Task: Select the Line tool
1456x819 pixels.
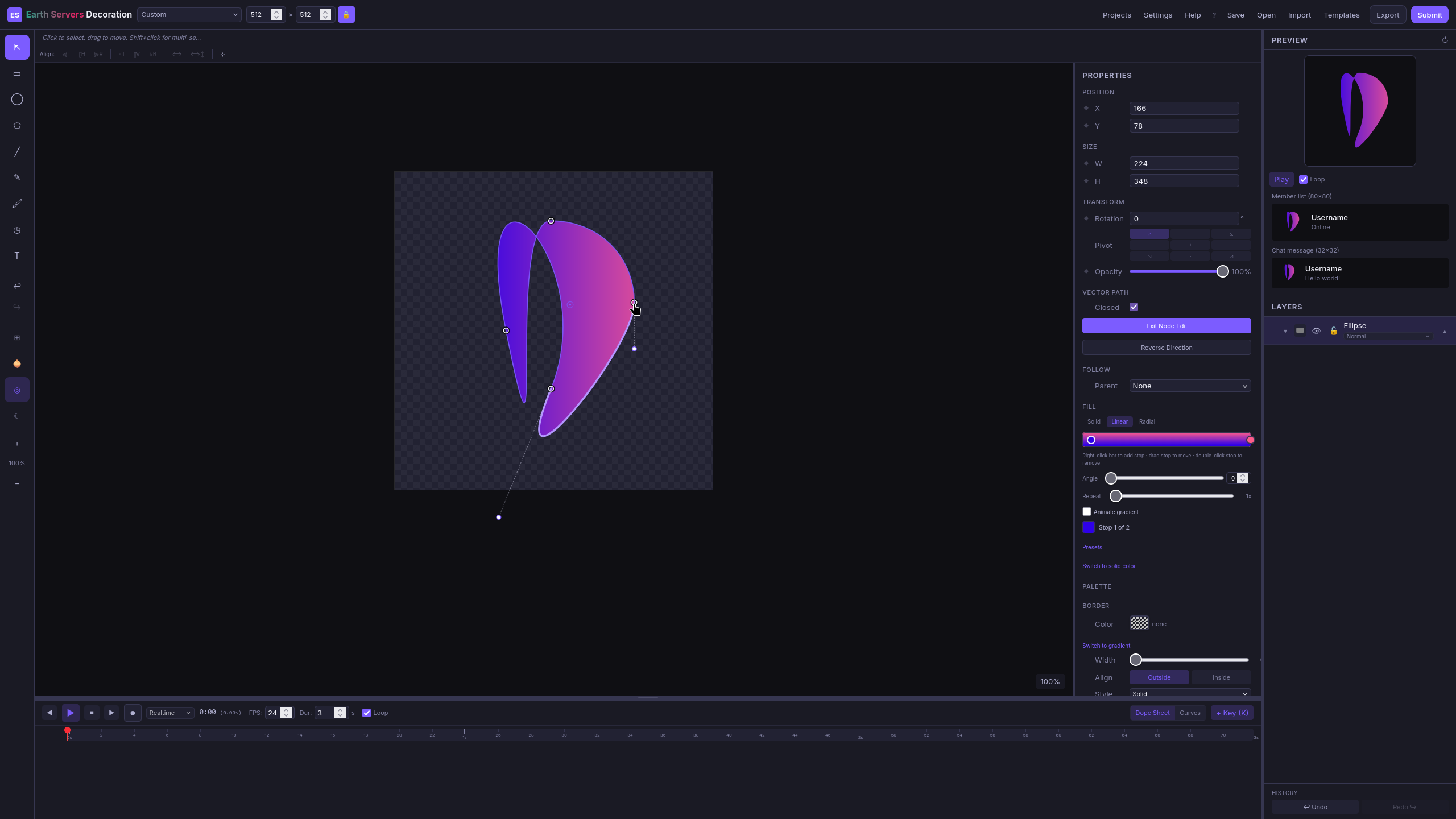Action: (16, 151)
